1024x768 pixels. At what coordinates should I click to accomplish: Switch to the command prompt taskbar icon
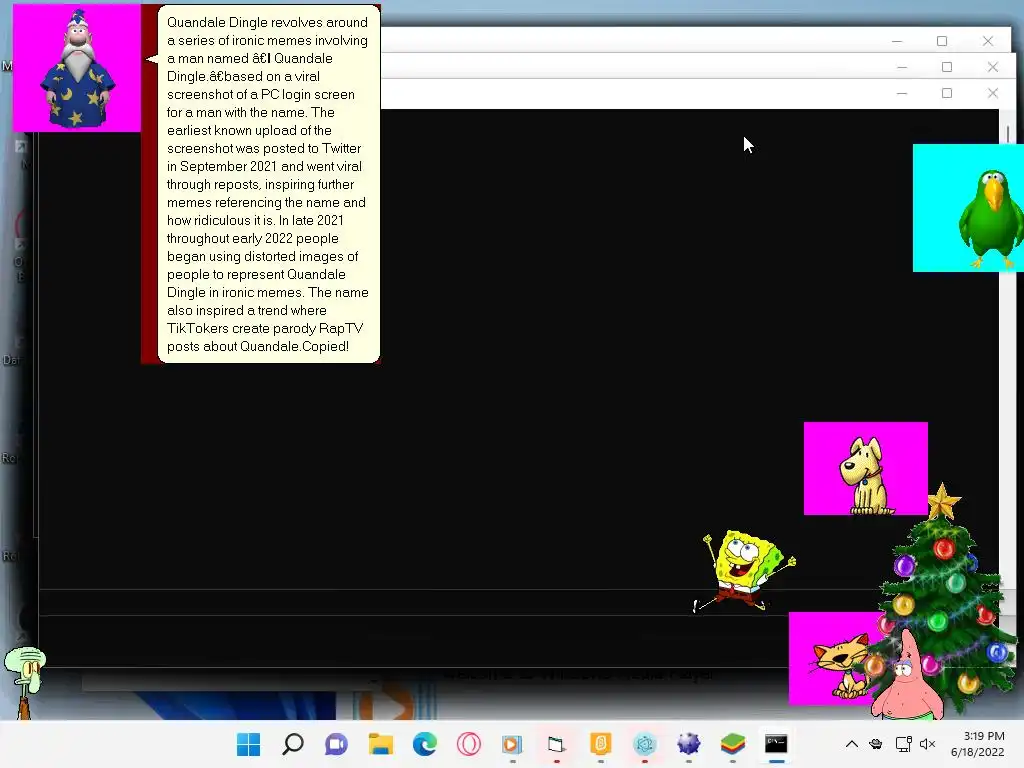tap(776, 744)
